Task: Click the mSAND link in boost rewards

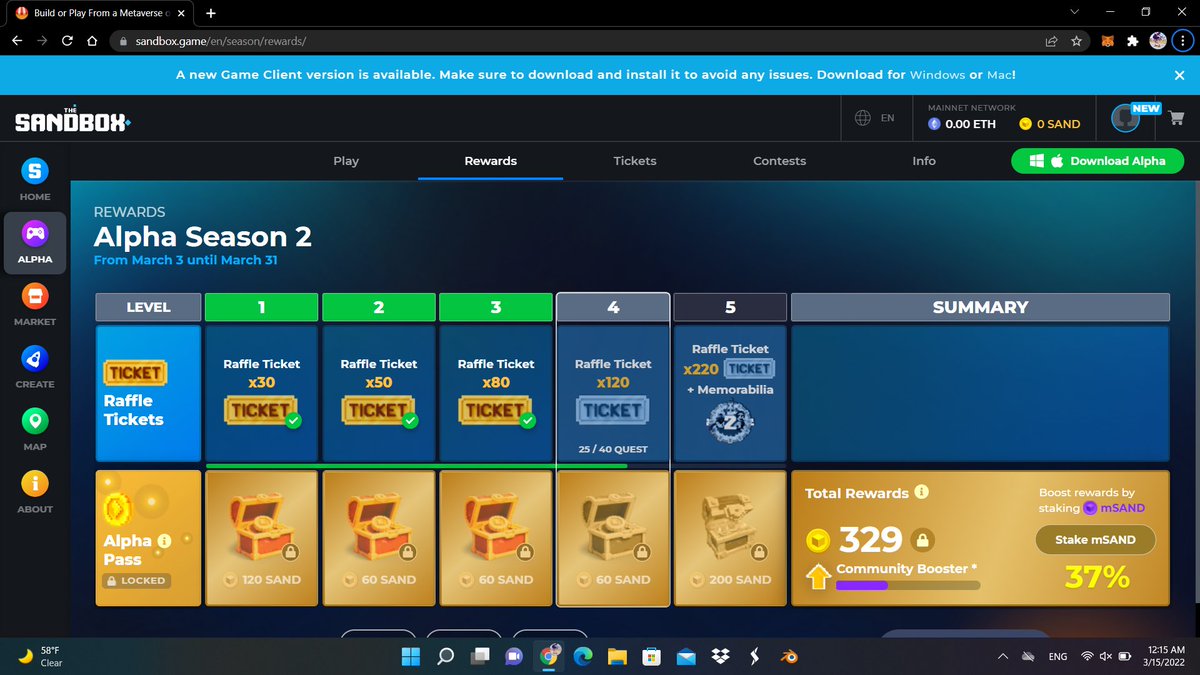Action: coord(1116,508)
